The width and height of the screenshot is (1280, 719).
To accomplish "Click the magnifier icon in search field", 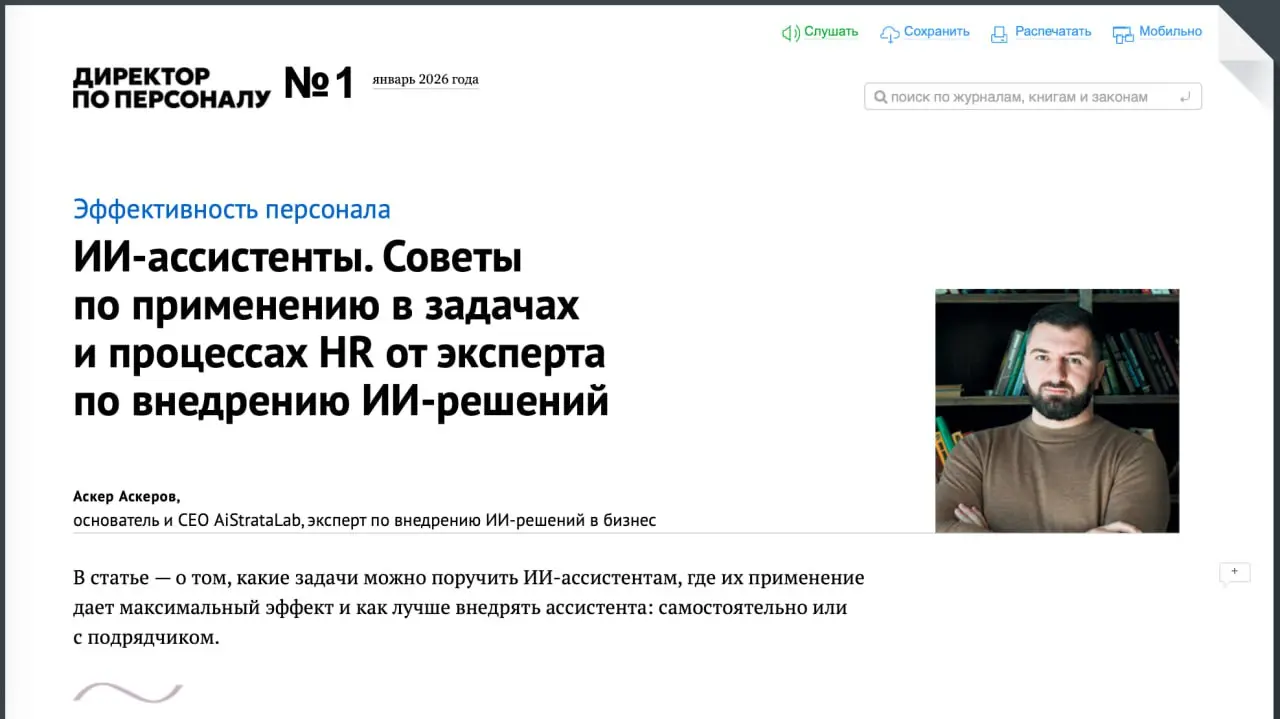I will tap(880, 97).
